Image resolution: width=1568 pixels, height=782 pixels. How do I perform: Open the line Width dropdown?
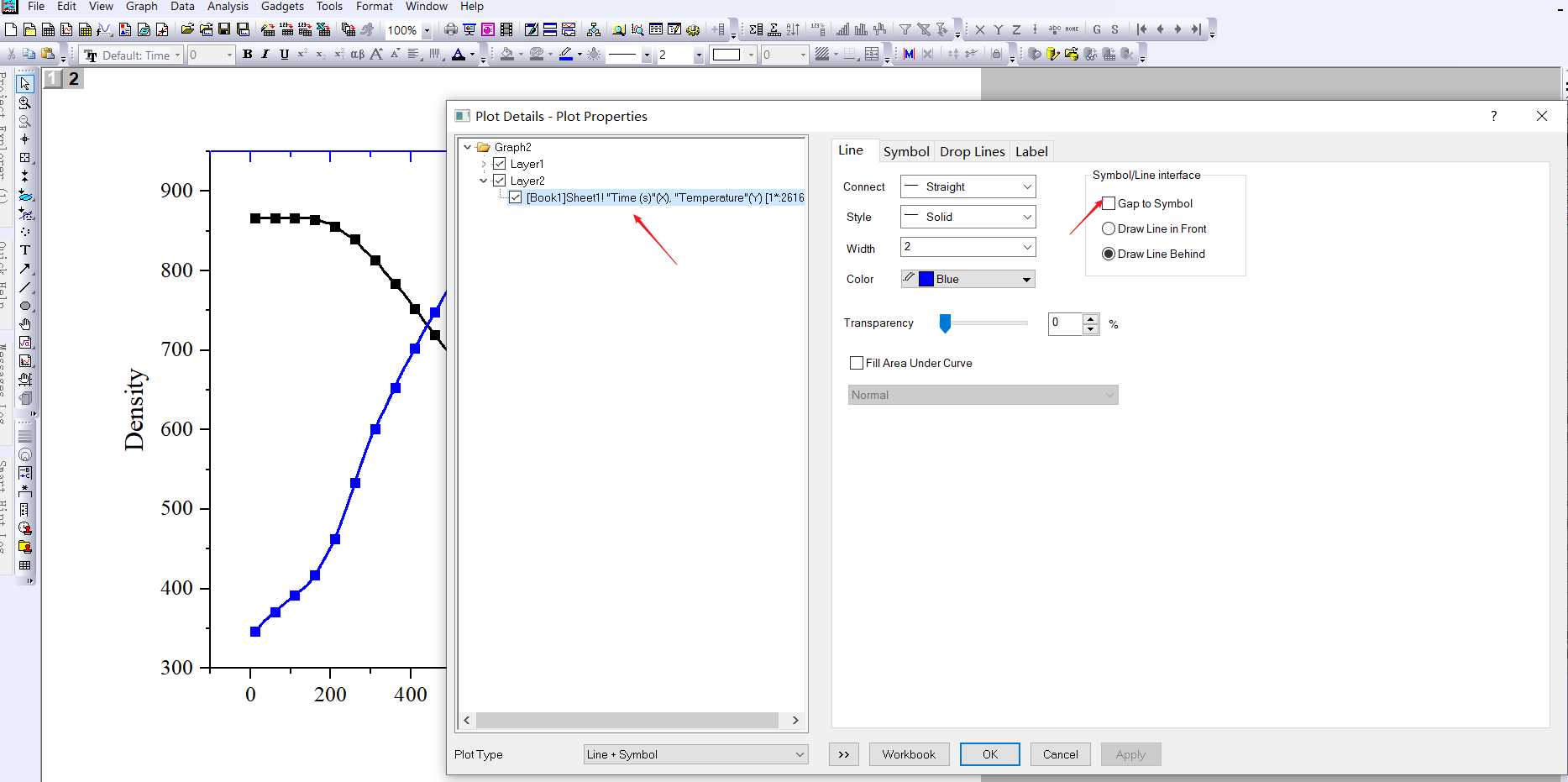(968, 247)
